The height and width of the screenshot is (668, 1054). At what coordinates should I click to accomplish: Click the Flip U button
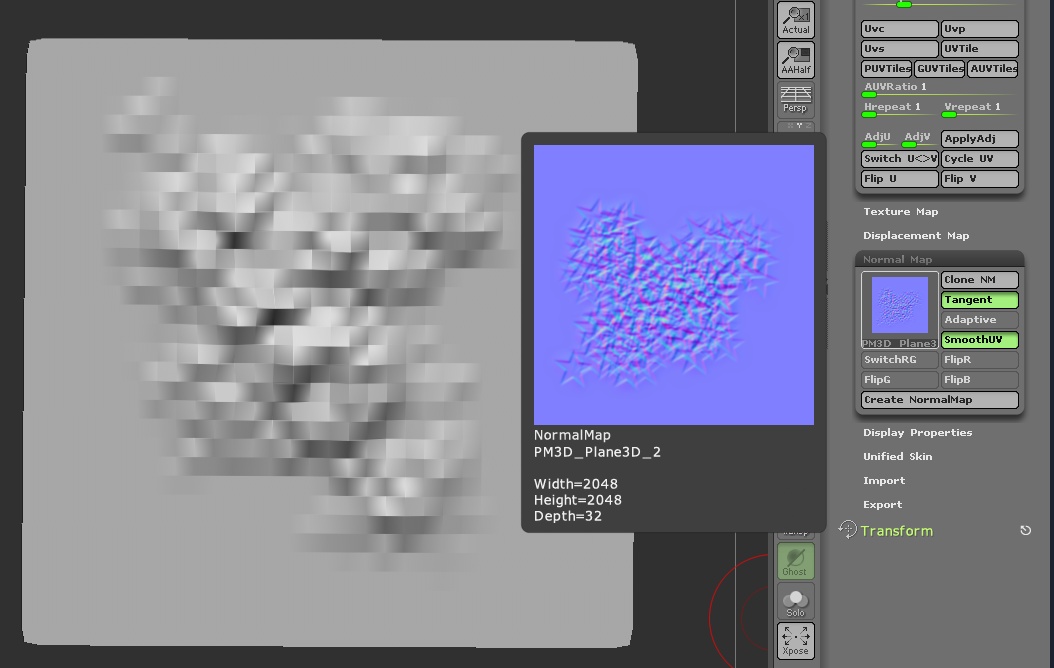click(x=899, y=179)
